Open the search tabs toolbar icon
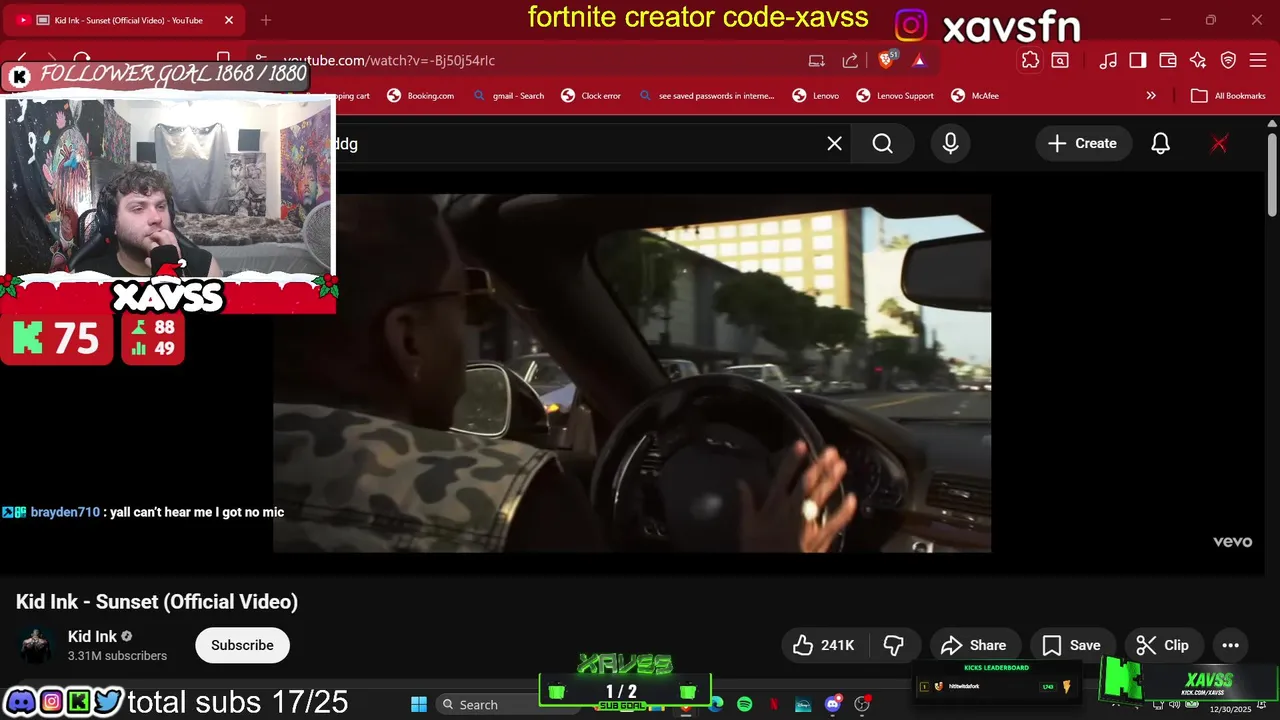The image size is (1280, 720). click(x=1060, y=60)
